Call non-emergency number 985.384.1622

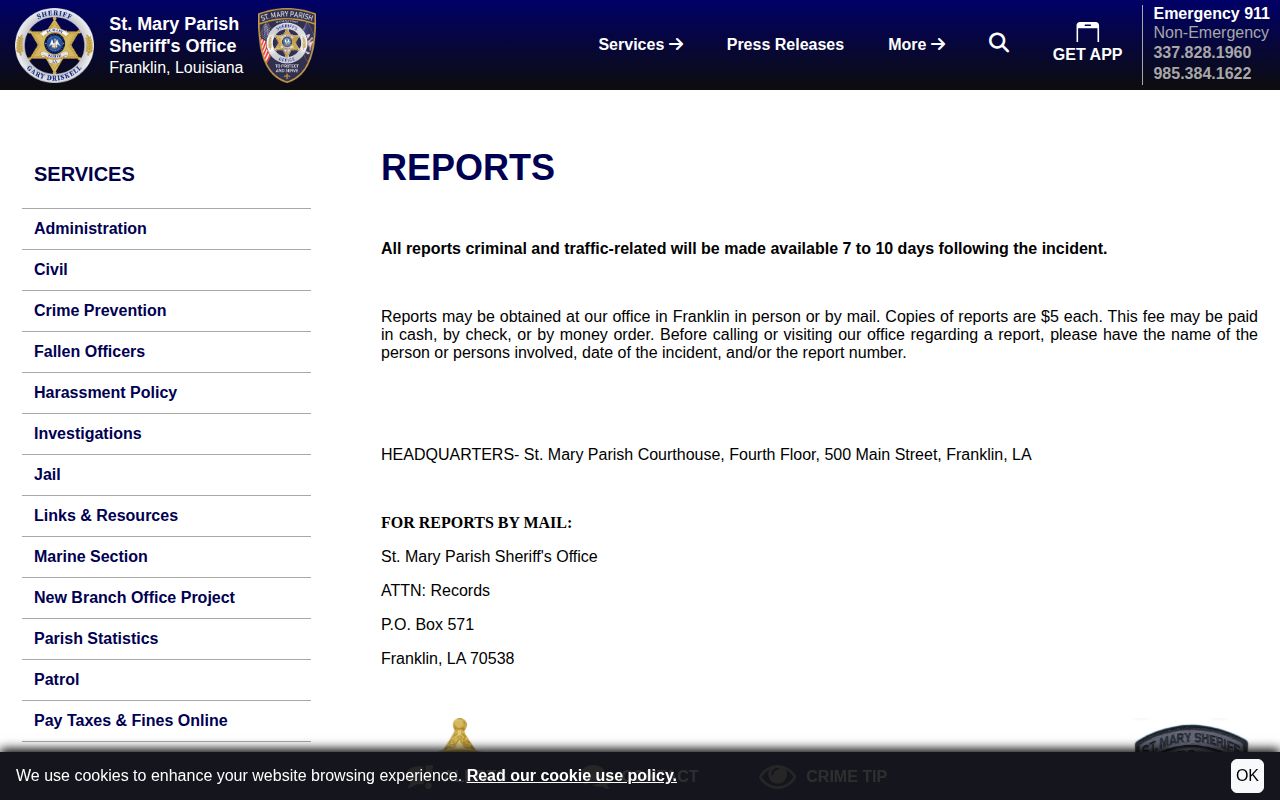pyautogui.click(x=1202, y=73)
